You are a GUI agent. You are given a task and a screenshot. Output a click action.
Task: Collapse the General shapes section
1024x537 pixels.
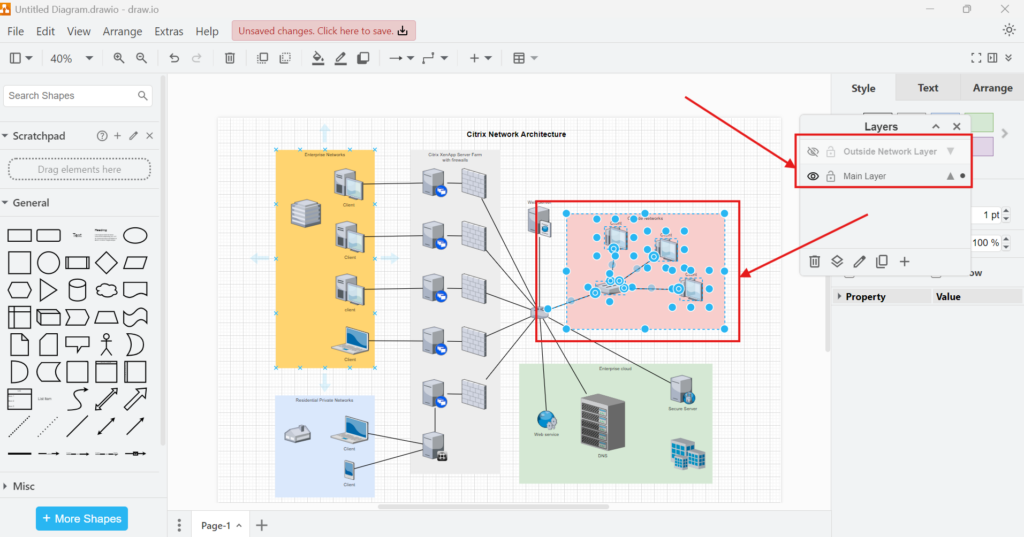coord(32,203)
